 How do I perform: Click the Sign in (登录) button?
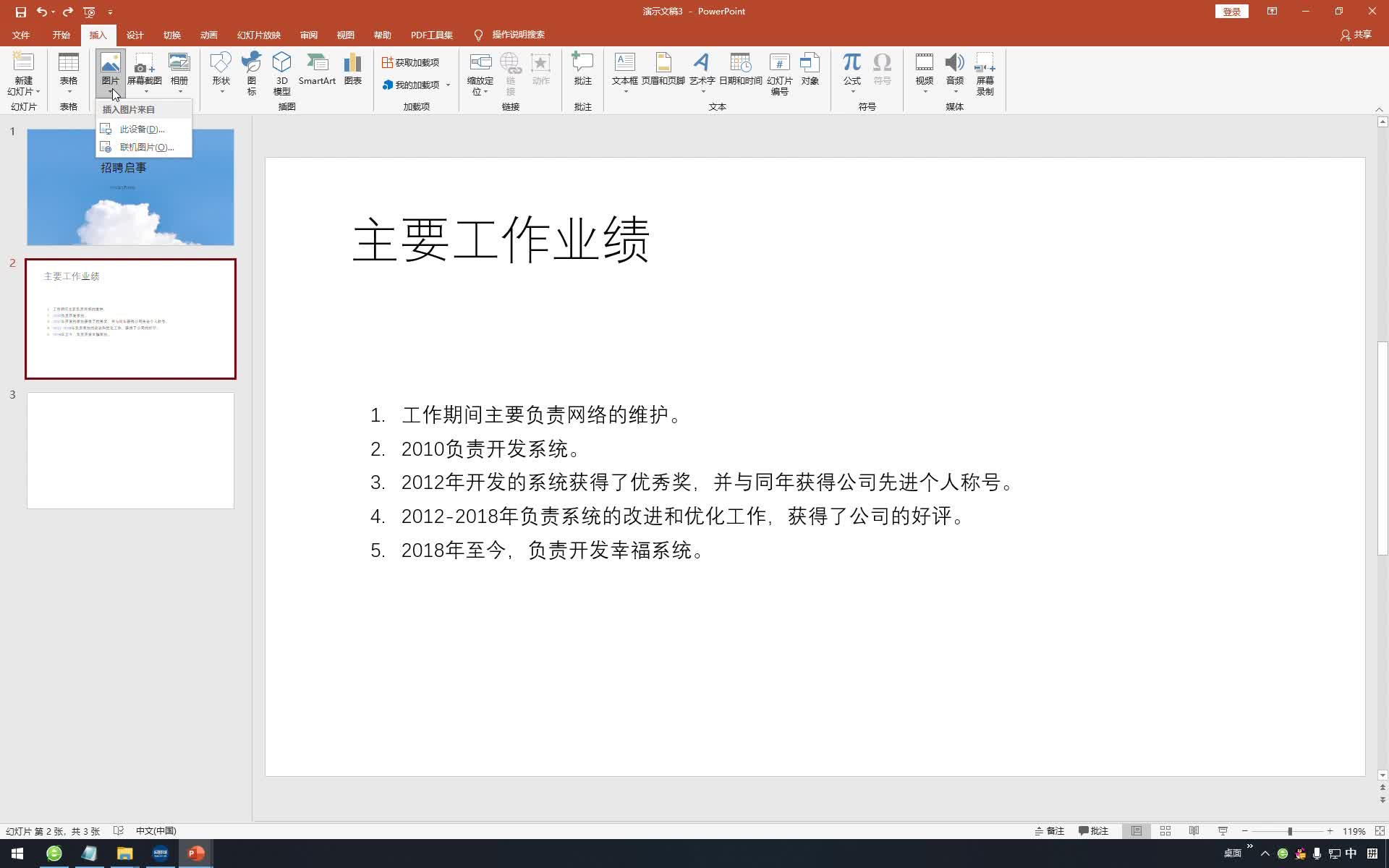1231,12
